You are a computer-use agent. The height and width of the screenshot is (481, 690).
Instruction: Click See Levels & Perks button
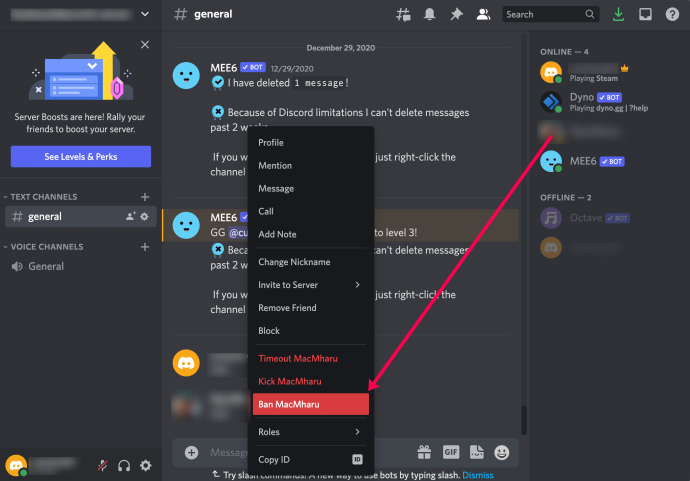point(81,157)
